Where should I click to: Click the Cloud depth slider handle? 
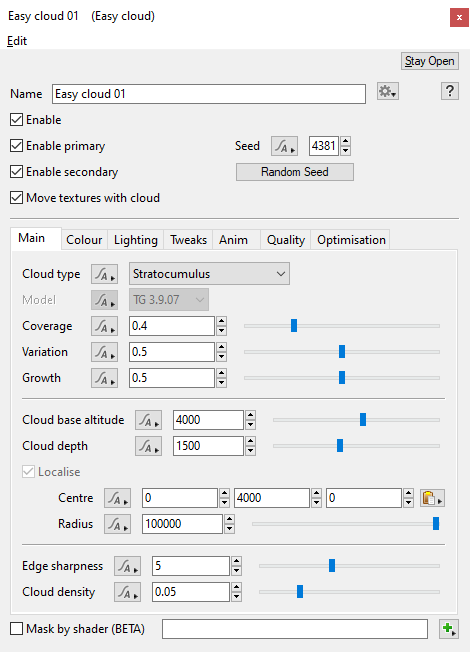coord(340,445)
